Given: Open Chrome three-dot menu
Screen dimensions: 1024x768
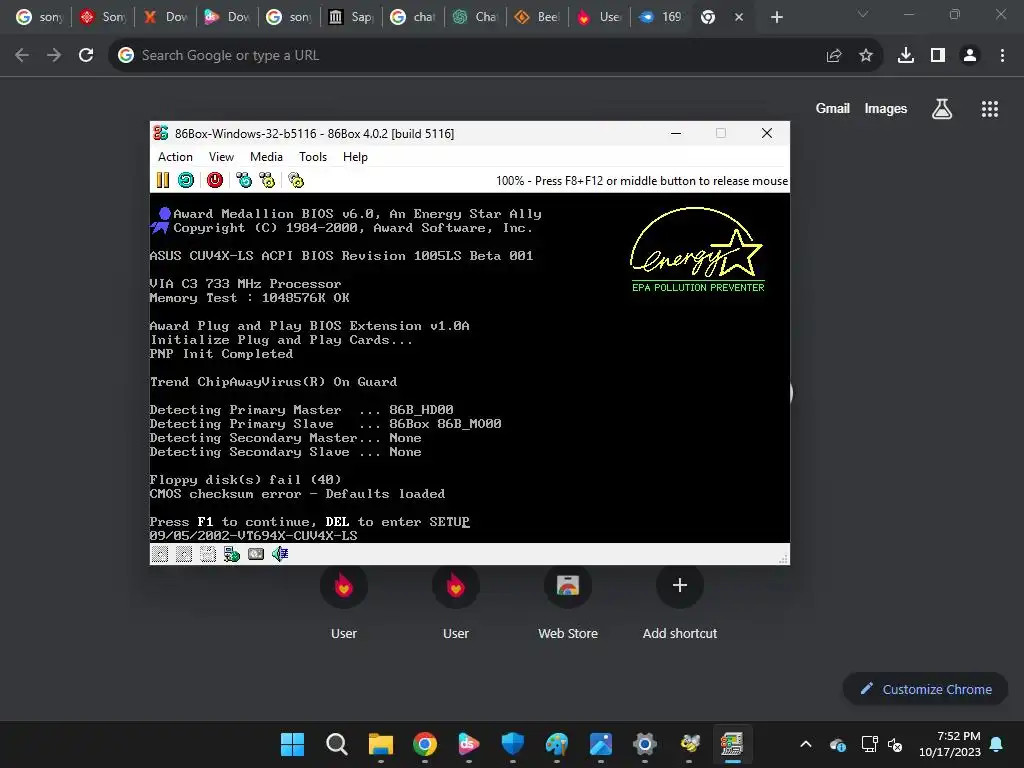Looking at the screenshot, I should pyautogui.click(x=1002, y=56).
